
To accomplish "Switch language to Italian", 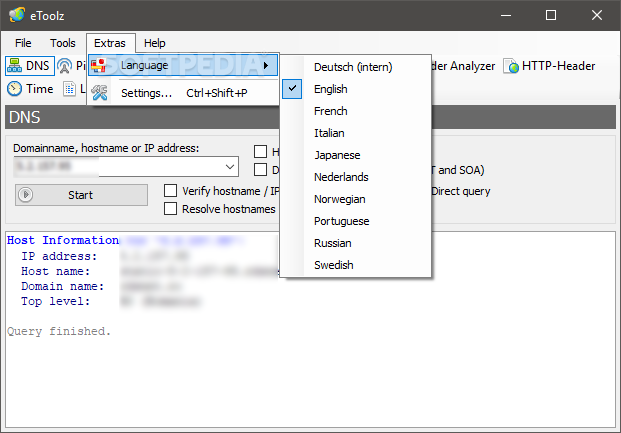I will (355, 133).
